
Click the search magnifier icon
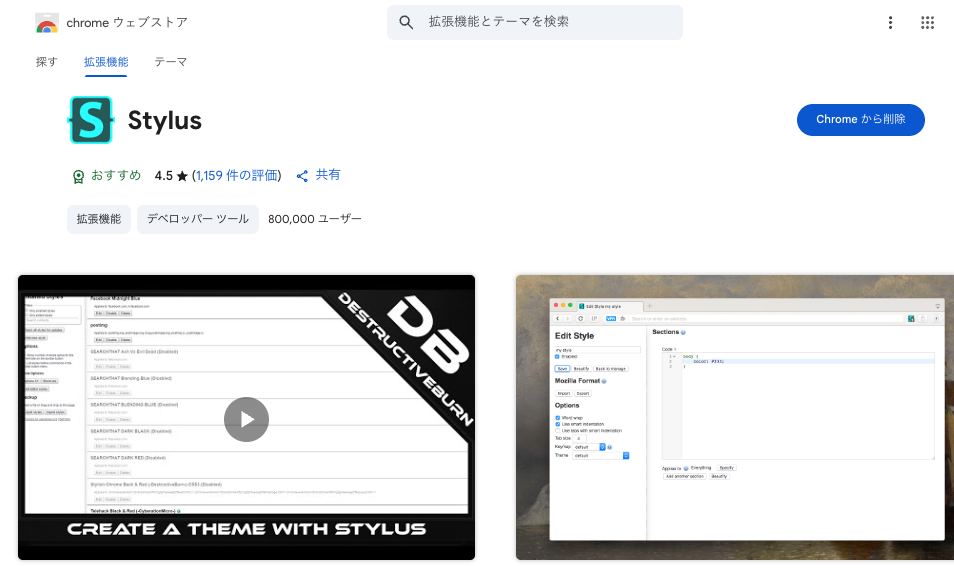pyautogui.click(x=406, y=22)
